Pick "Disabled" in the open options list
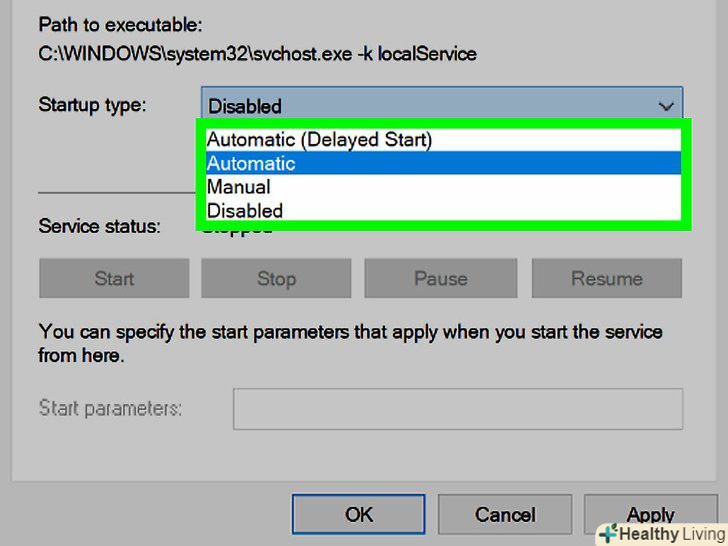 tap(245, 210)
